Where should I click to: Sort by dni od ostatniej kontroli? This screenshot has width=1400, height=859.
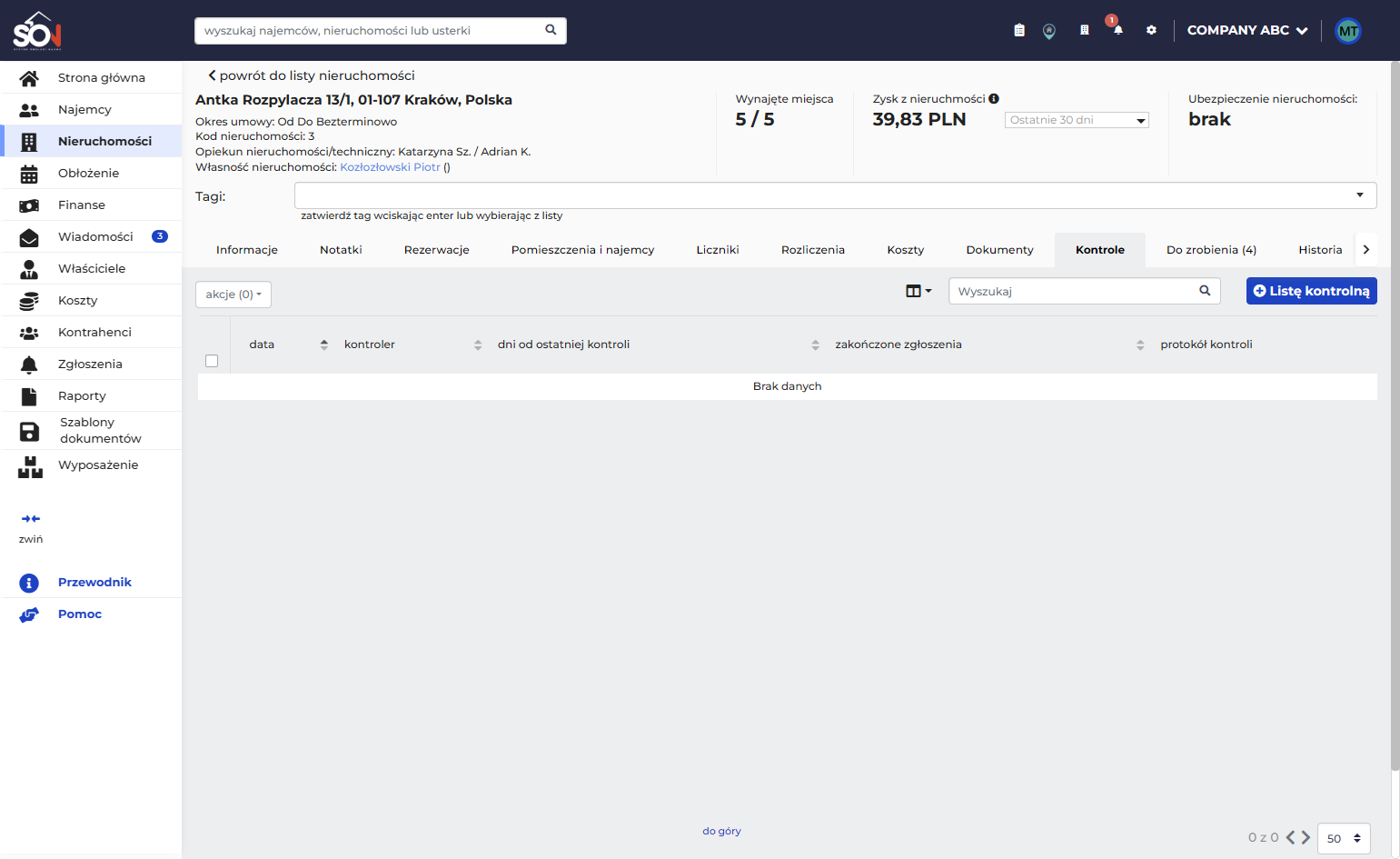pos(816,345)
